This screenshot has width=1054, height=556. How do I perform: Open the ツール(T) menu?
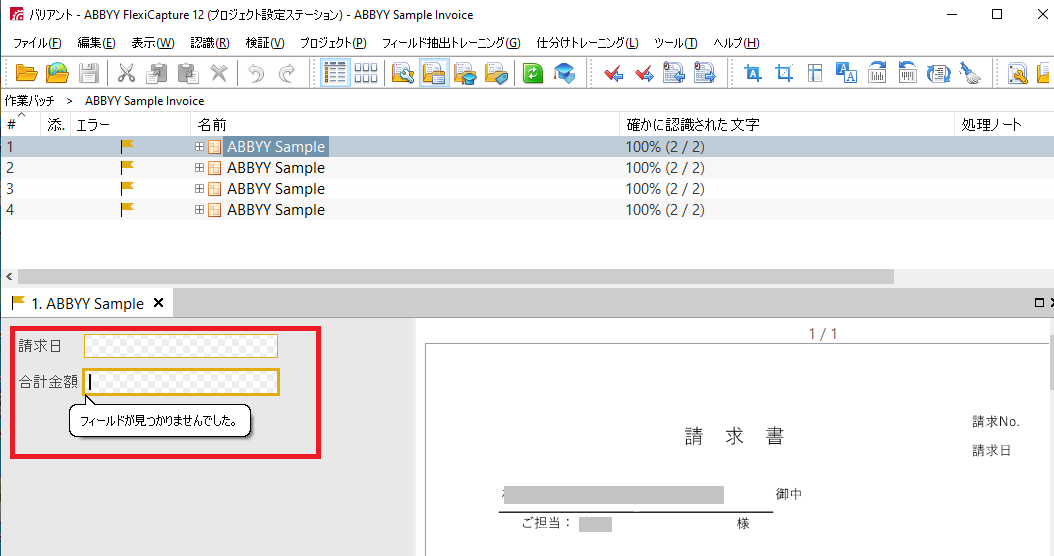pyautogui.click(x=676, y=43)
